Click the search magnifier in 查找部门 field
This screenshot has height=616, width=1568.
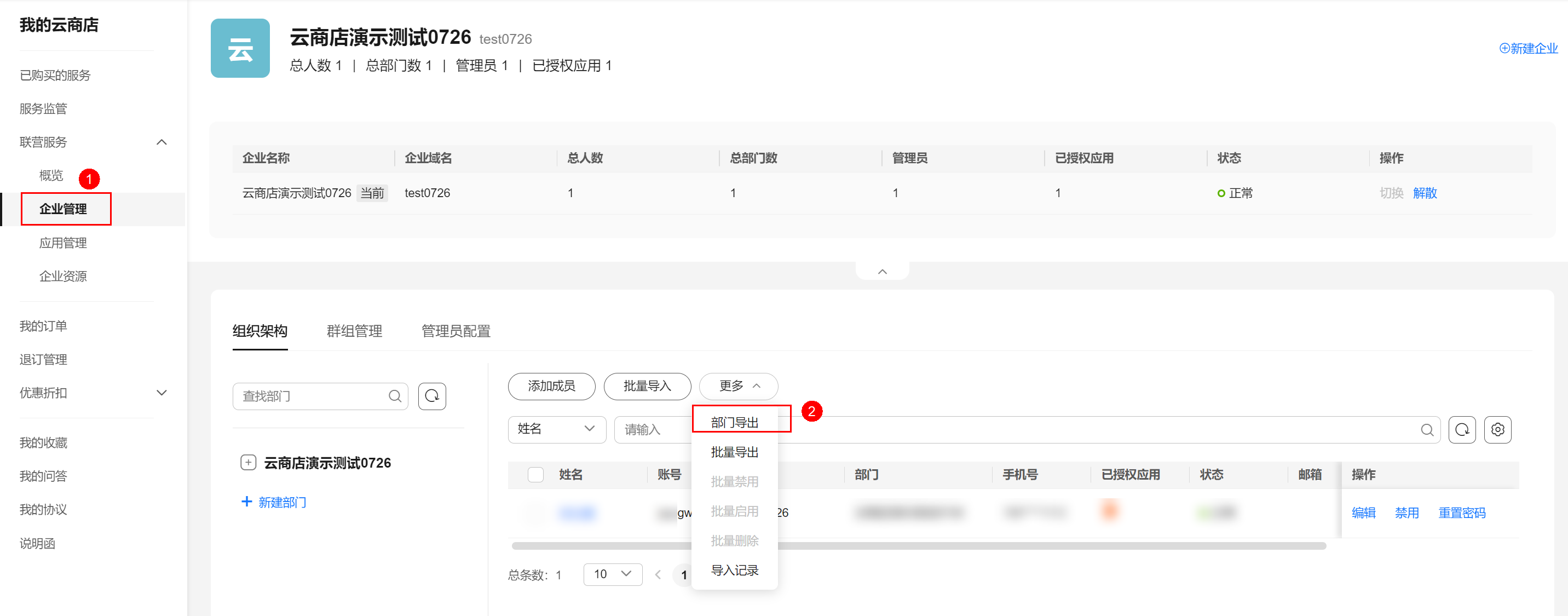[394, 396]
